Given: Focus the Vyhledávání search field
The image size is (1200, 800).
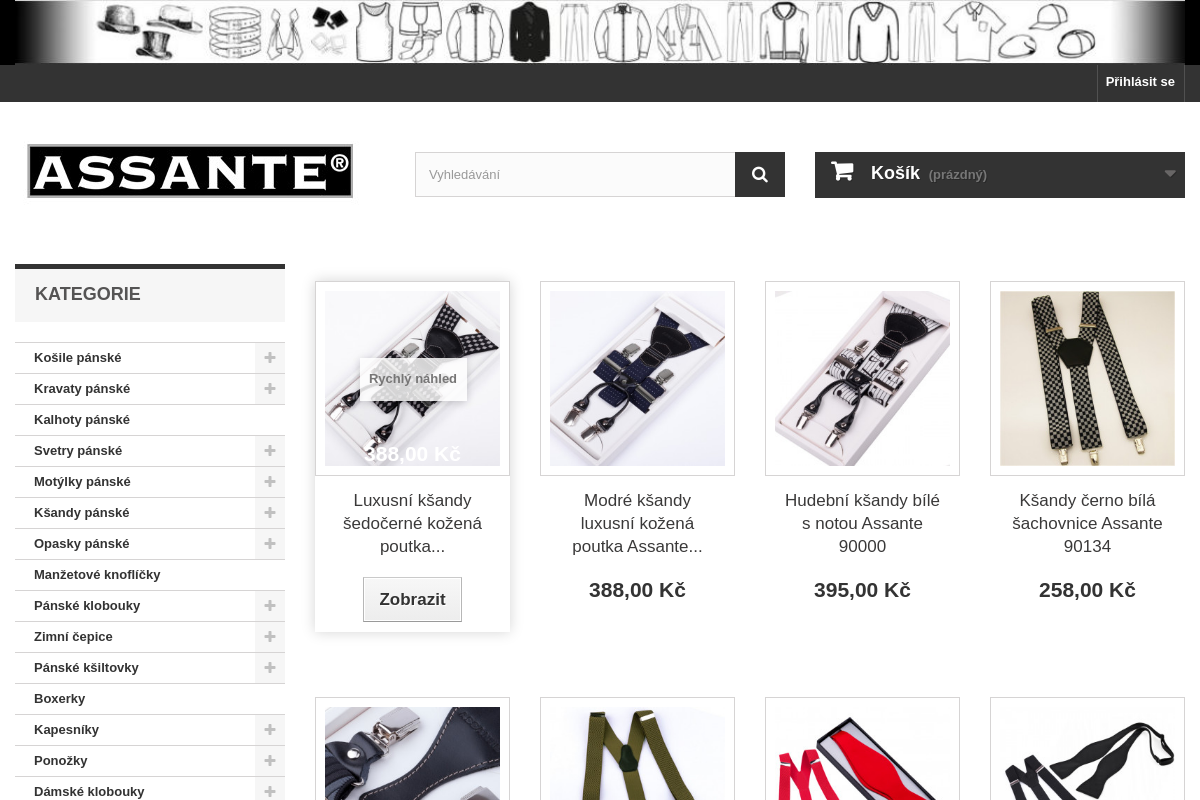Looking at the screenshot, I should pos(575,174).
